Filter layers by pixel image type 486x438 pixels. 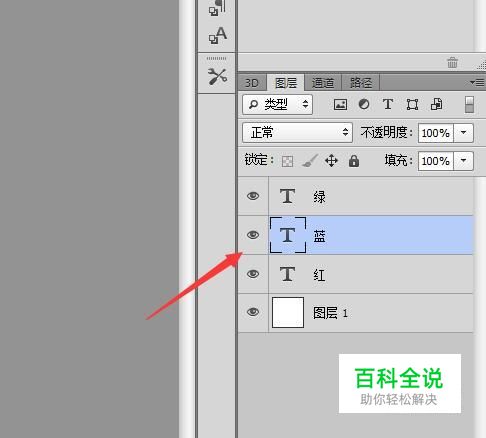point(340,105)
